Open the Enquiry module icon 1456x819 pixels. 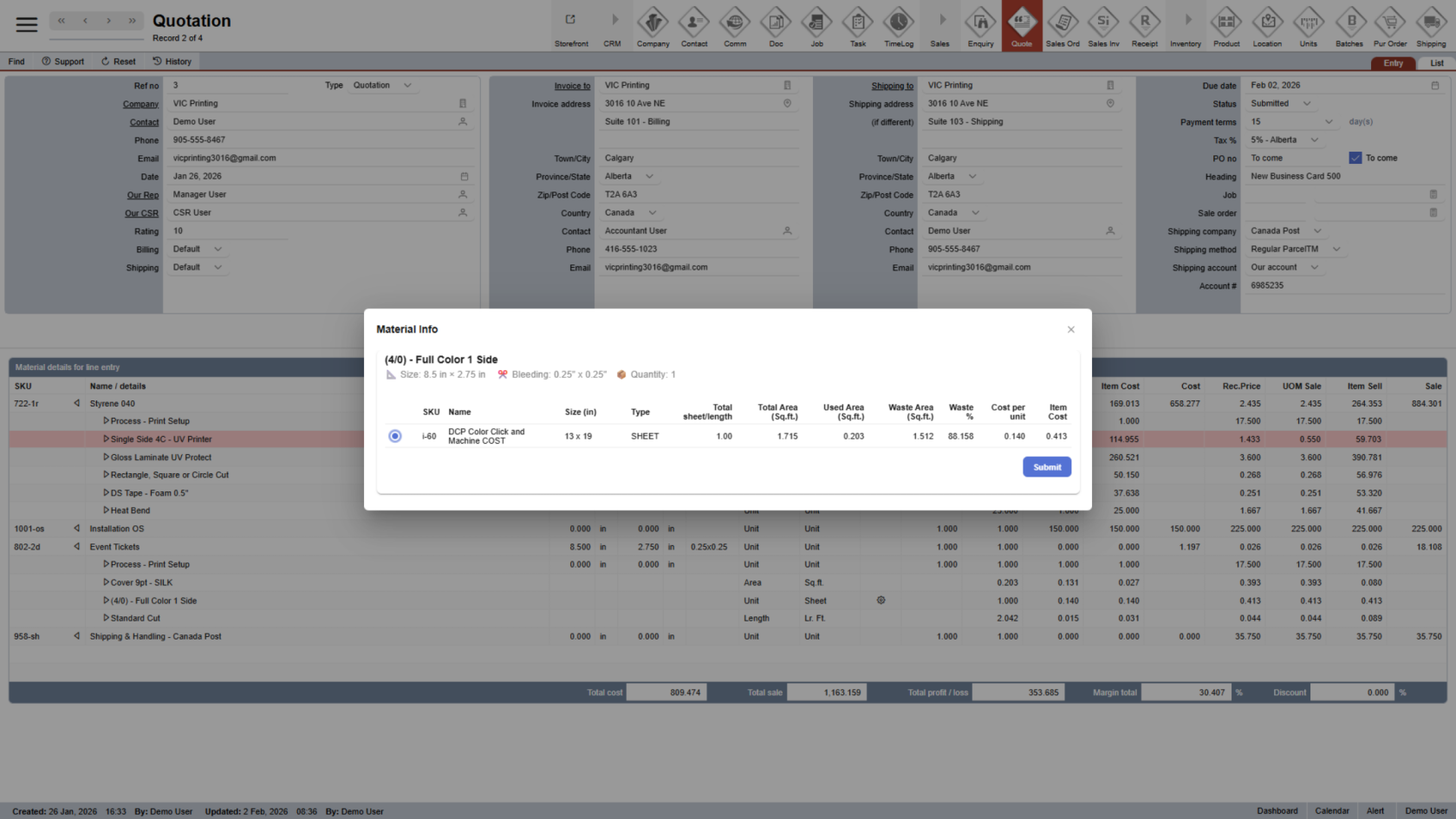[980, 23]
